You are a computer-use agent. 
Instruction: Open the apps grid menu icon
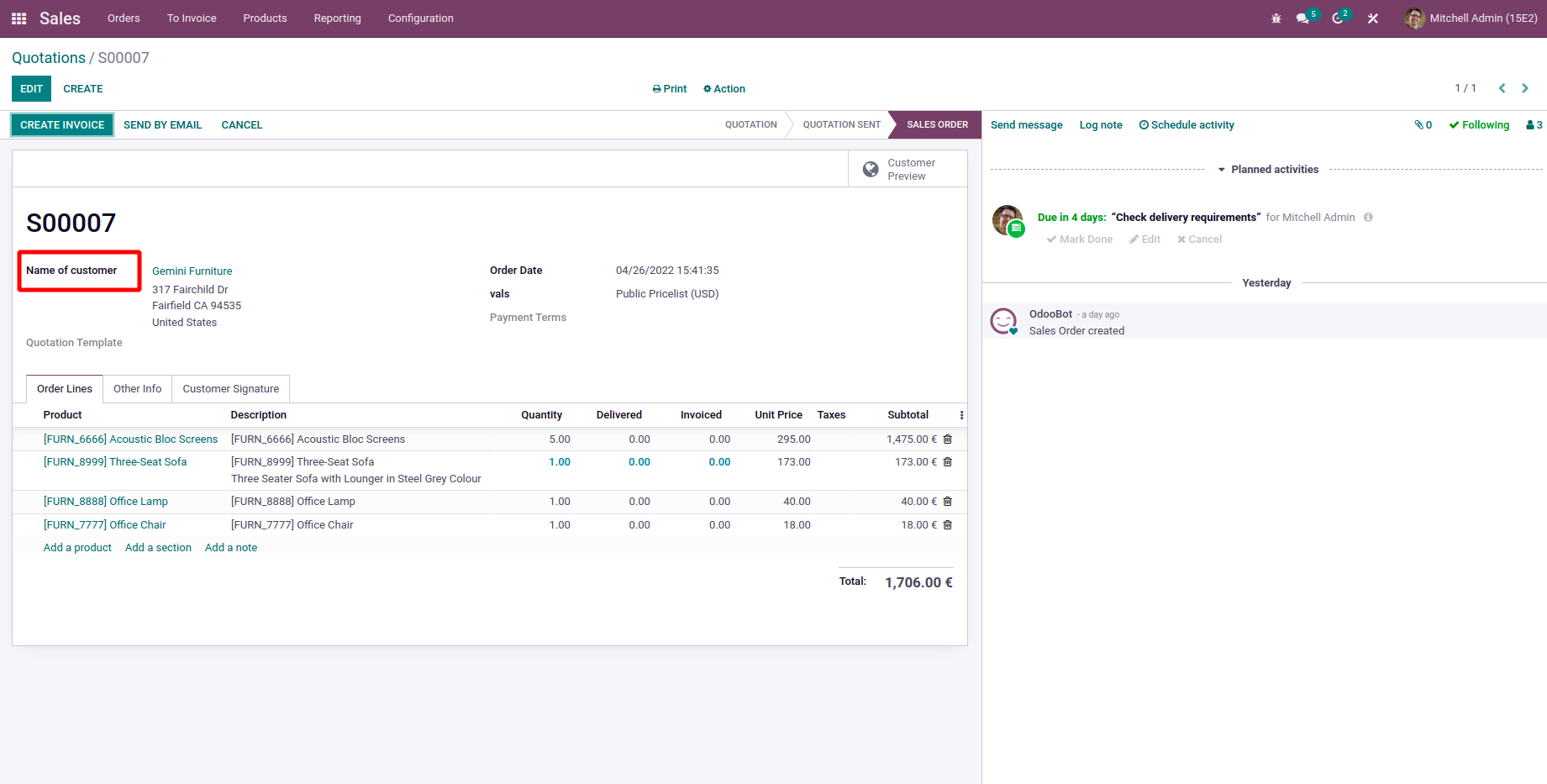pos(18,18)
